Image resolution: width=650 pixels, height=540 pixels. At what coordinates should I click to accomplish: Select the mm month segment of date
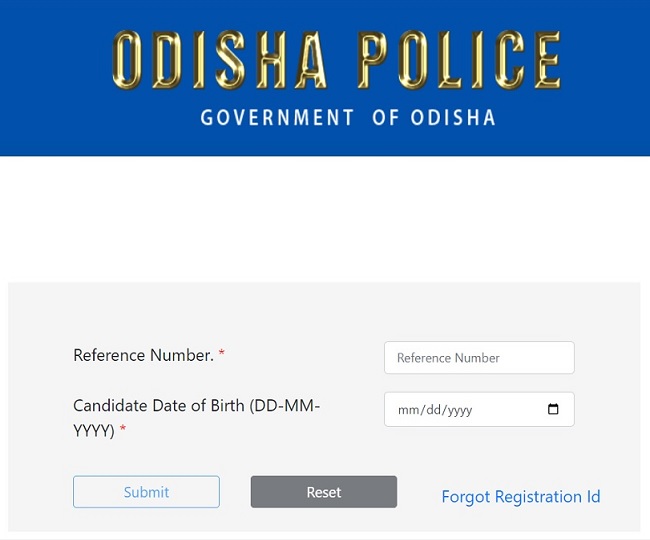click(407, 410)
